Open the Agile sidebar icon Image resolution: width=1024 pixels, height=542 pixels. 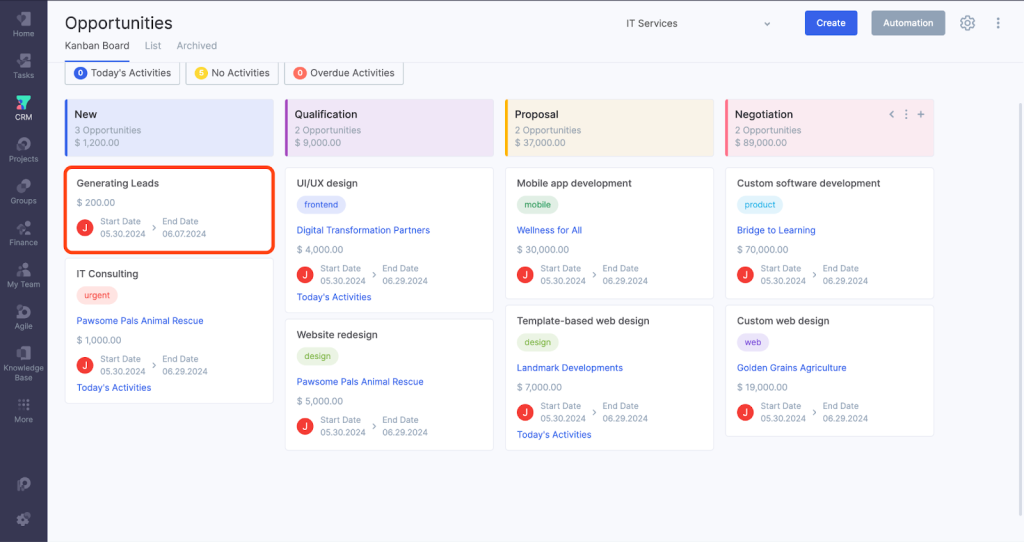(x=23, y=317)
